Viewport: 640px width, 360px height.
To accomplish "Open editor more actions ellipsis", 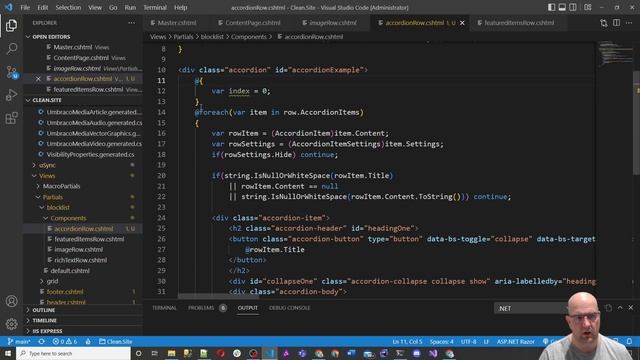I will point(629,23).
